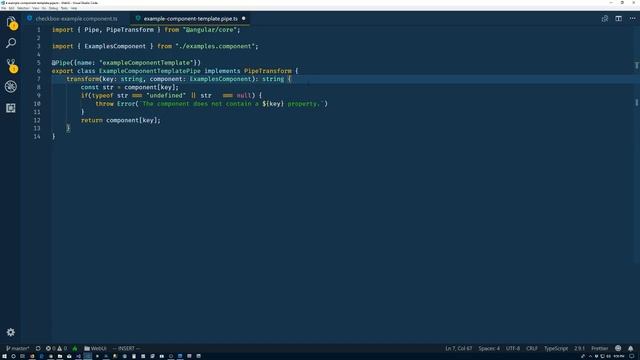The height and width of the screenshot is (360, 640).
Task: Switch to checkbox-example.component.ts tab
Action: (76, 19)
